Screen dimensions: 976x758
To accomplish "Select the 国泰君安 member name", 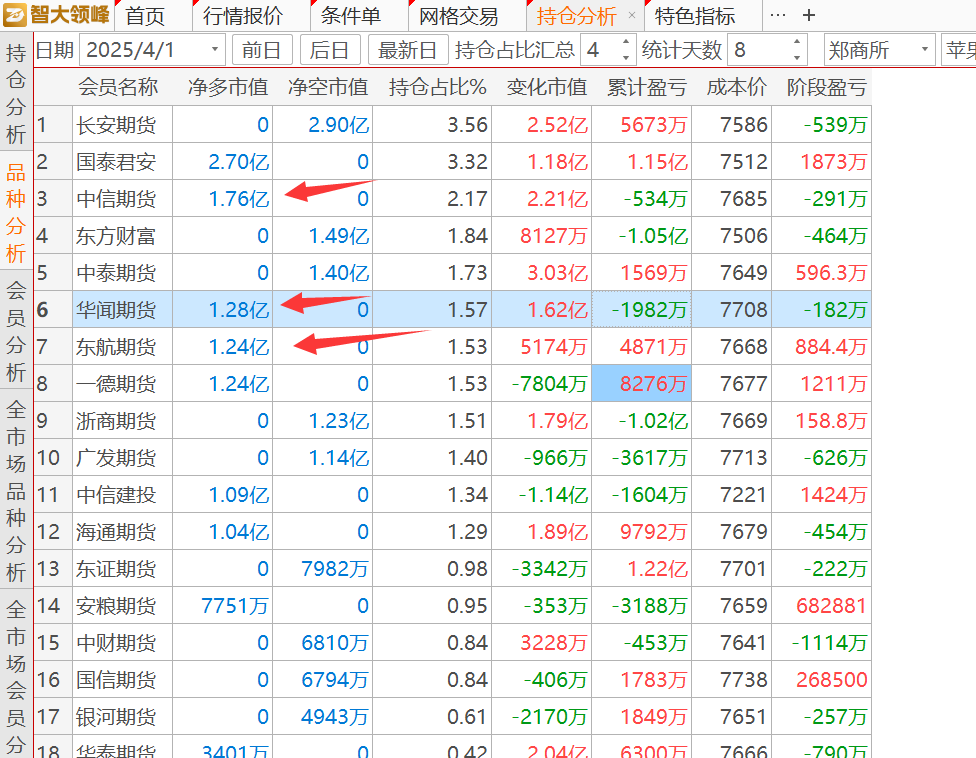I will pos(116,162).
